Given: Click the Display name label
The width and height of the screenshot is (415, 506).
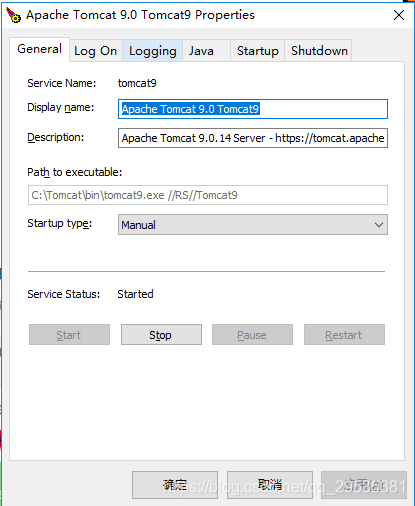Looking at the screenshot, I should point(61,107).
